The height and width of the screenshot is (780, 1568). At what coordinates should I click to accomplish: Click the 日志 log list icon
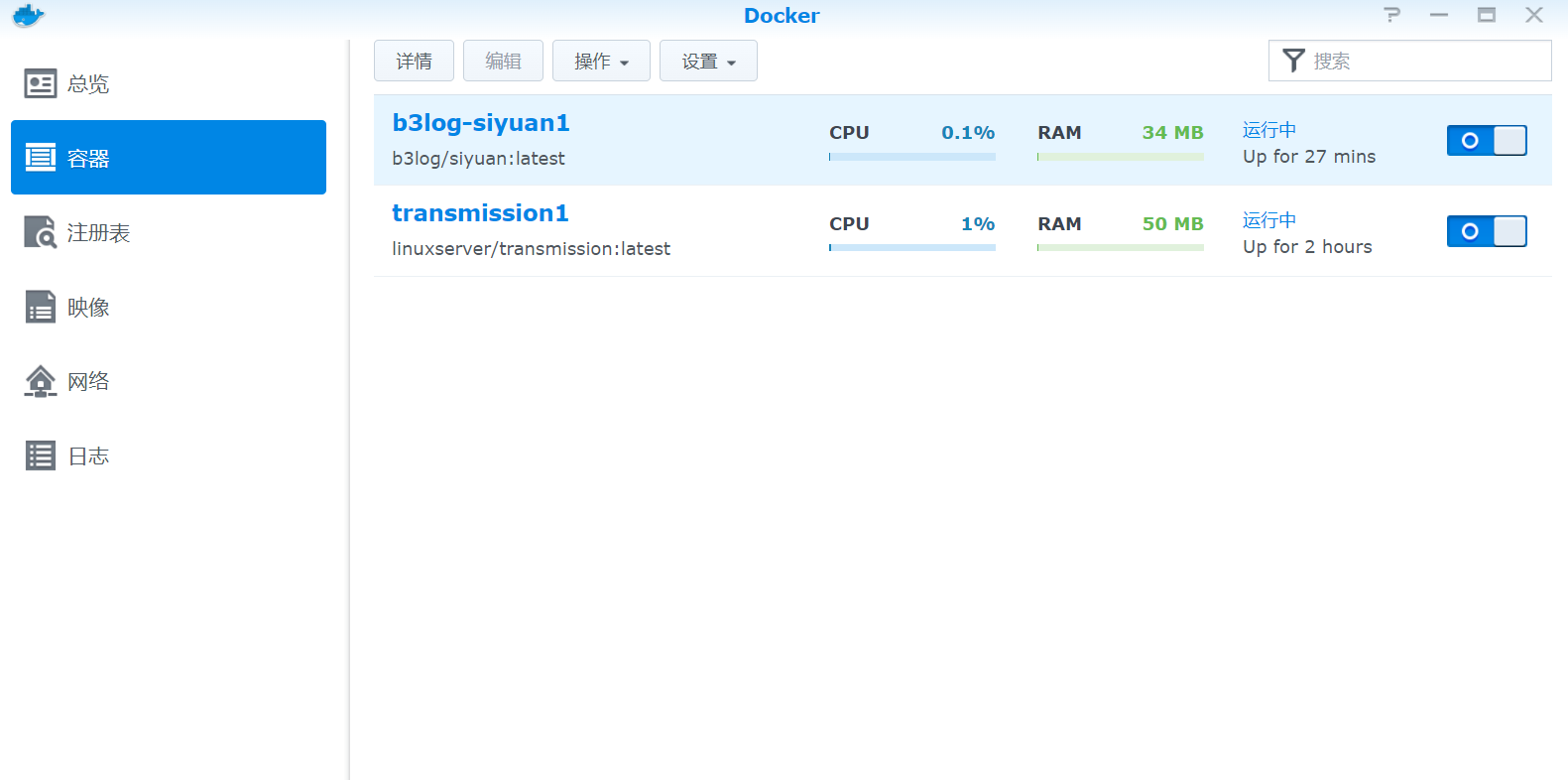click(41, 455)
